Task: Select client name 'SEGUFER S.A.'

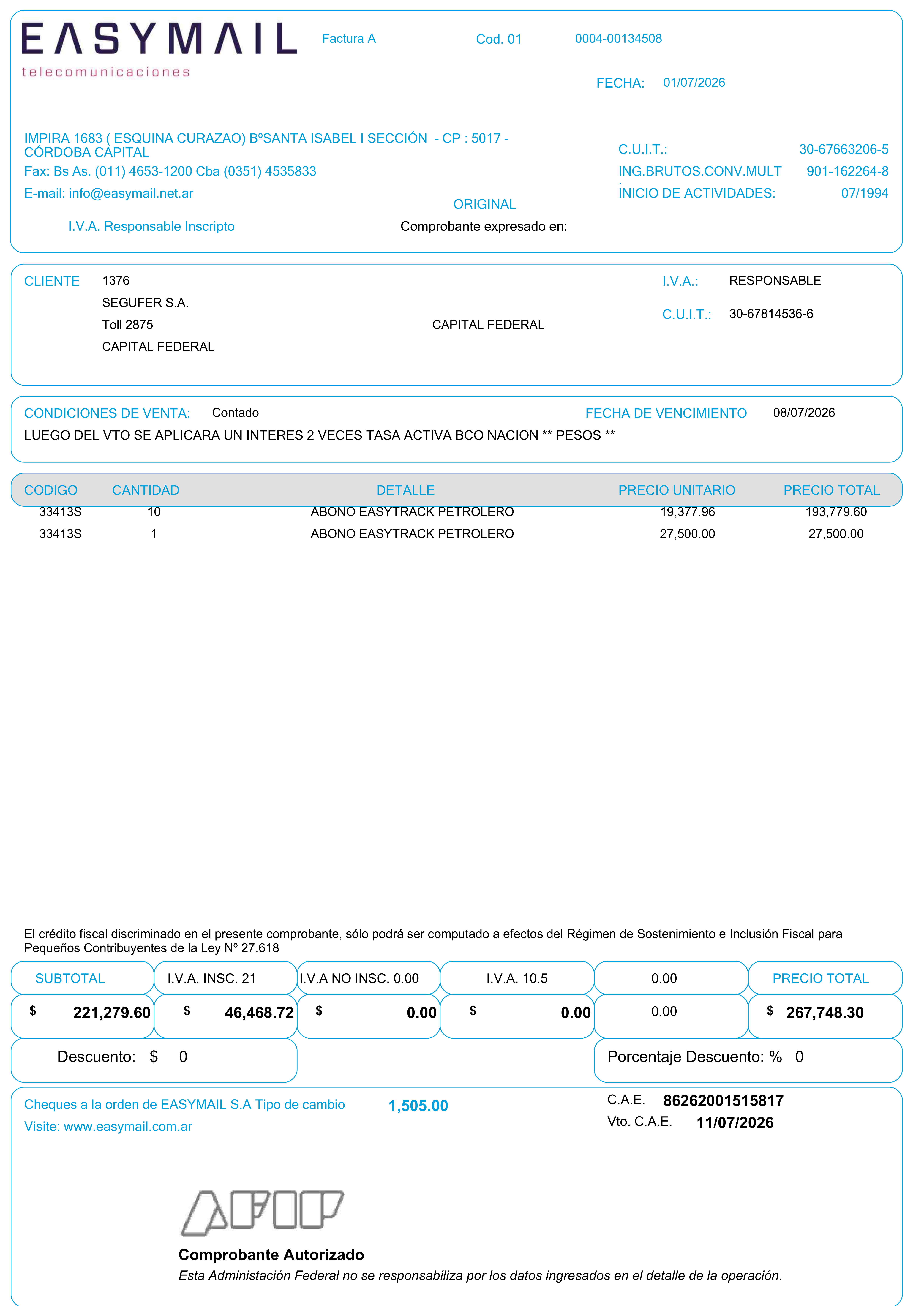Action: [x=145, y=303]
